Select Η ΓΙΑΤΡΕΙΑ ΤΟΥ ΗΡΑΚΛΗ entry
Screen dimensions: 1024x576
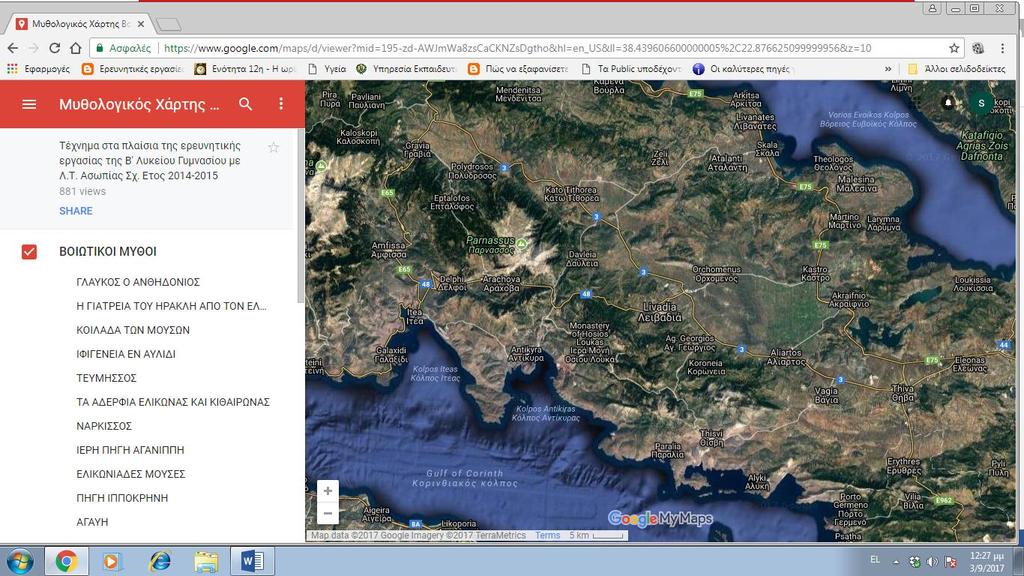(x=171, y=306)
